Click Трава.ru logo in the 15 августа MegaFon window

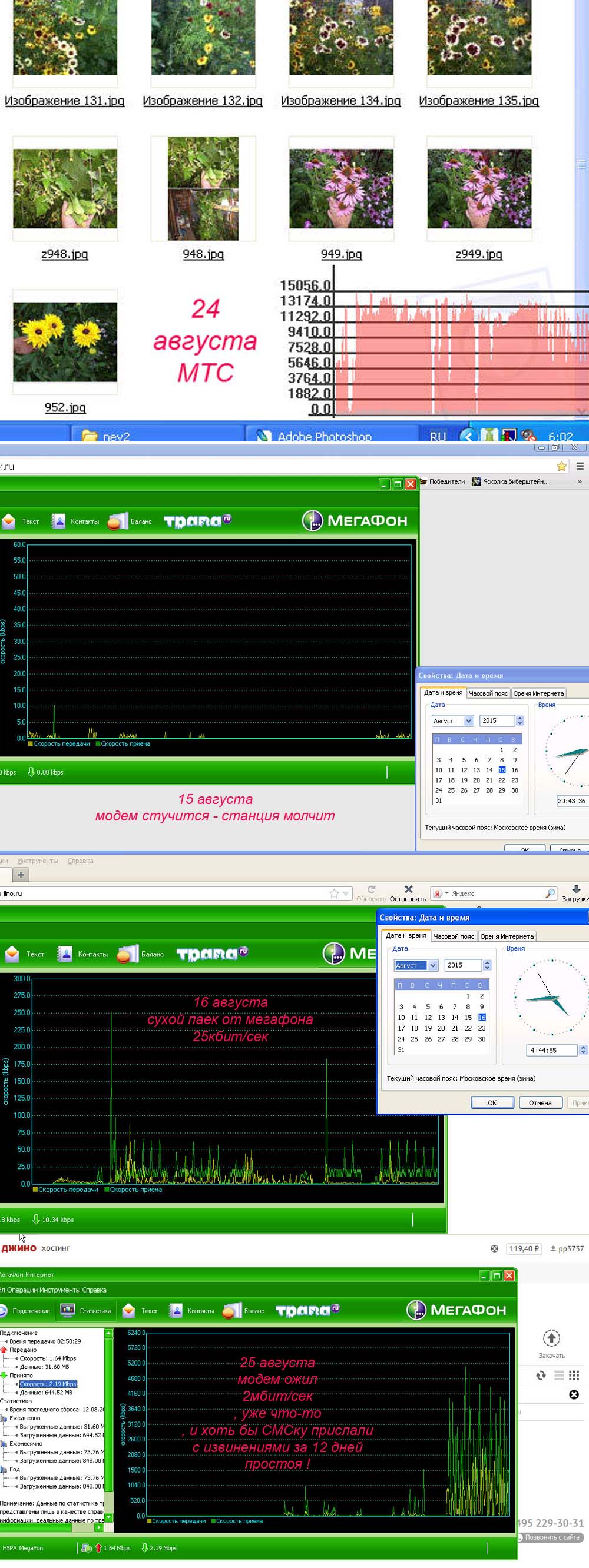[197, 520]
